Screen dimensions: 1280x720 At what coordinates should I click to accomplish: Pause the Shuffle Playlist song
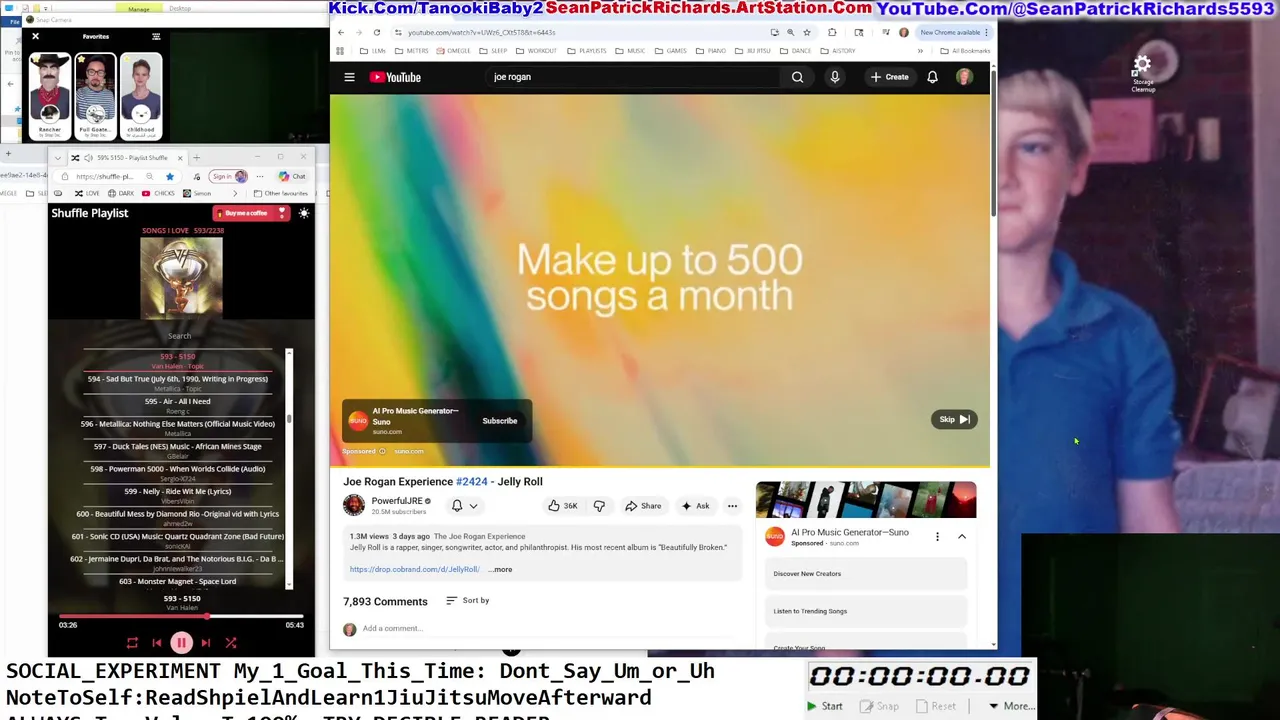(x=181, y=643)
